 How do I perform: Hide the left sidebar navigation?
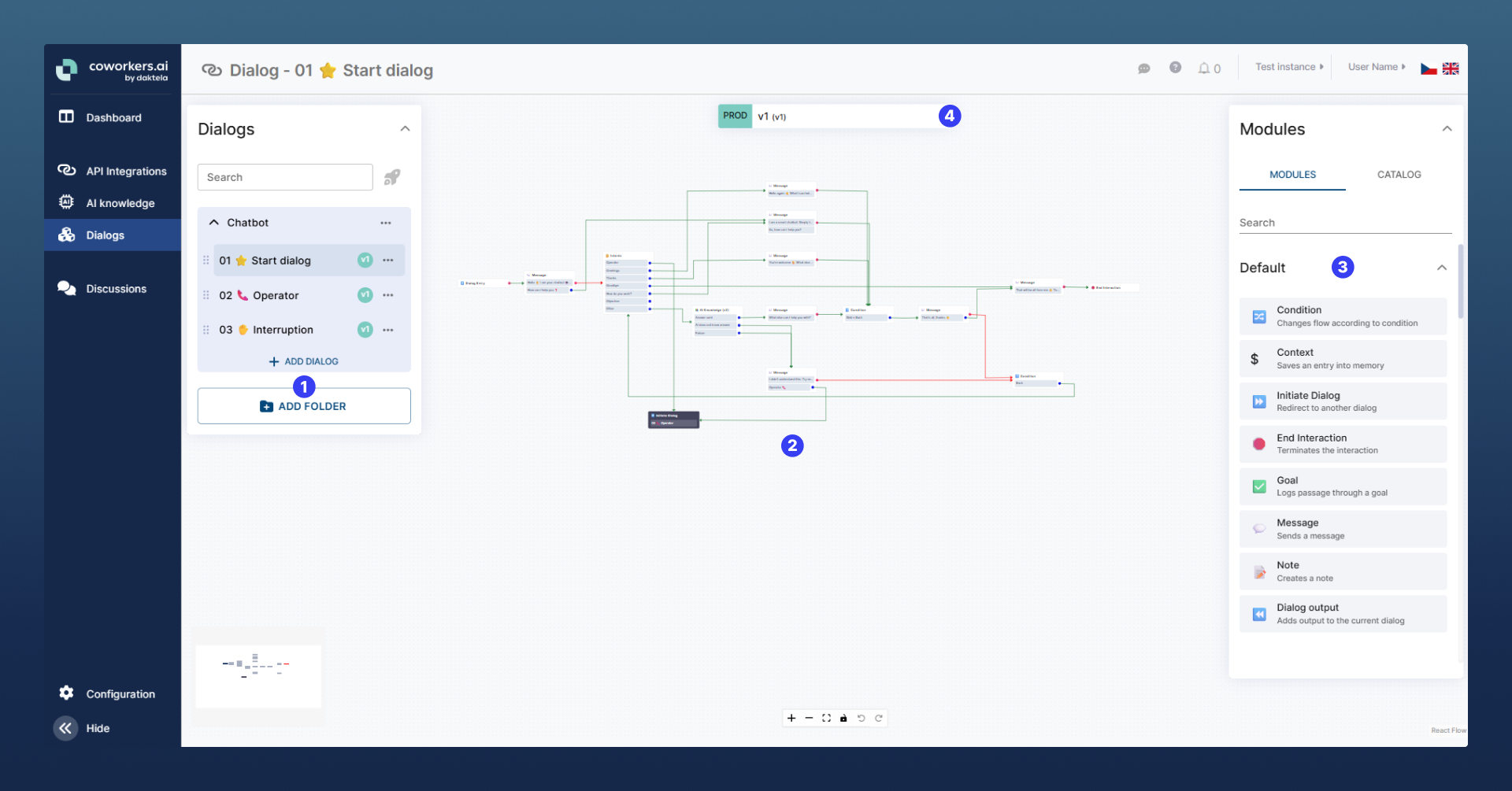coord(66,728)
